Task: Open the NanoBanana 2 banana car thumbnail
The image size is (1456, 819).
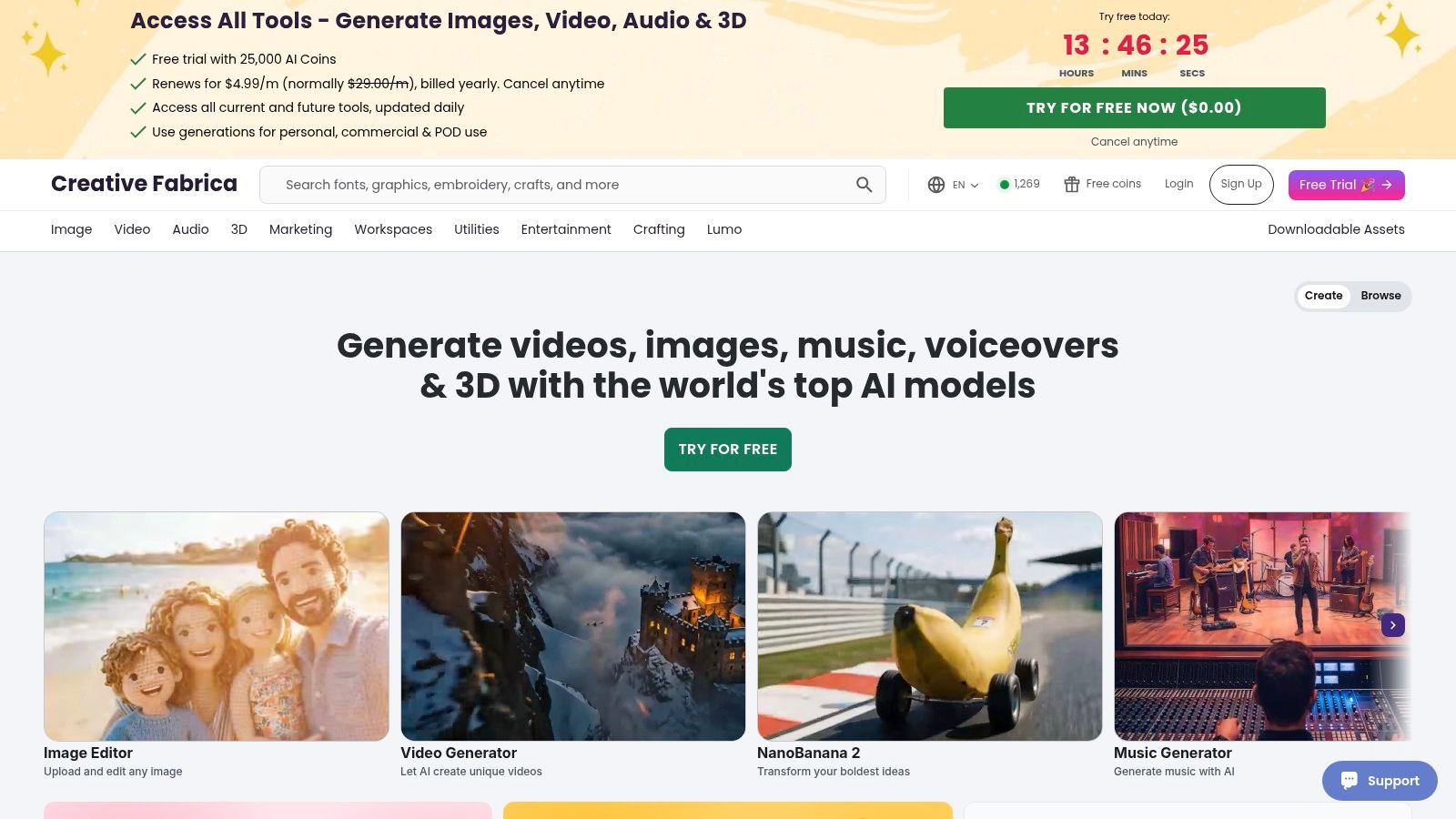Action: pos(930,626)
